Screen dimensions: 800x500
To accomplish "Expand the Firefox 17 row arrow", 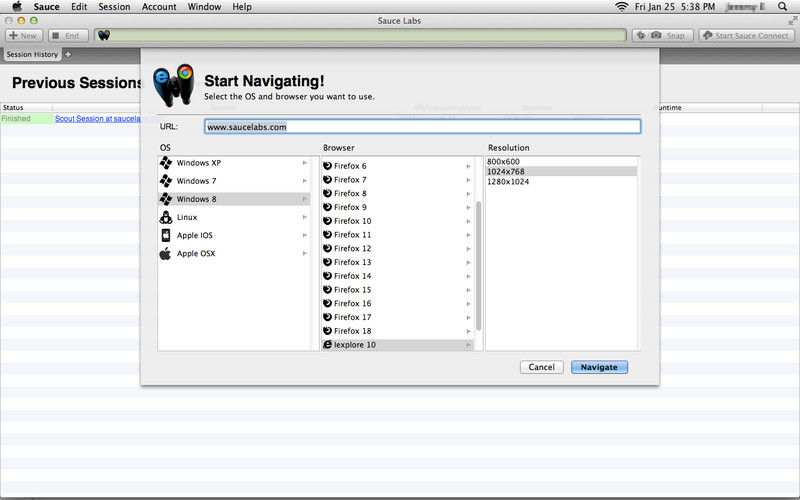I will [468, 317].
